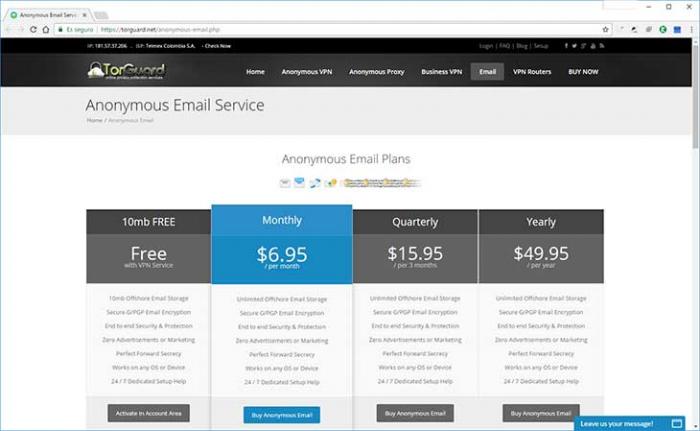Go to browser home page icon
The width and height of the screenshot is (700, 431).
coord(46,29)
